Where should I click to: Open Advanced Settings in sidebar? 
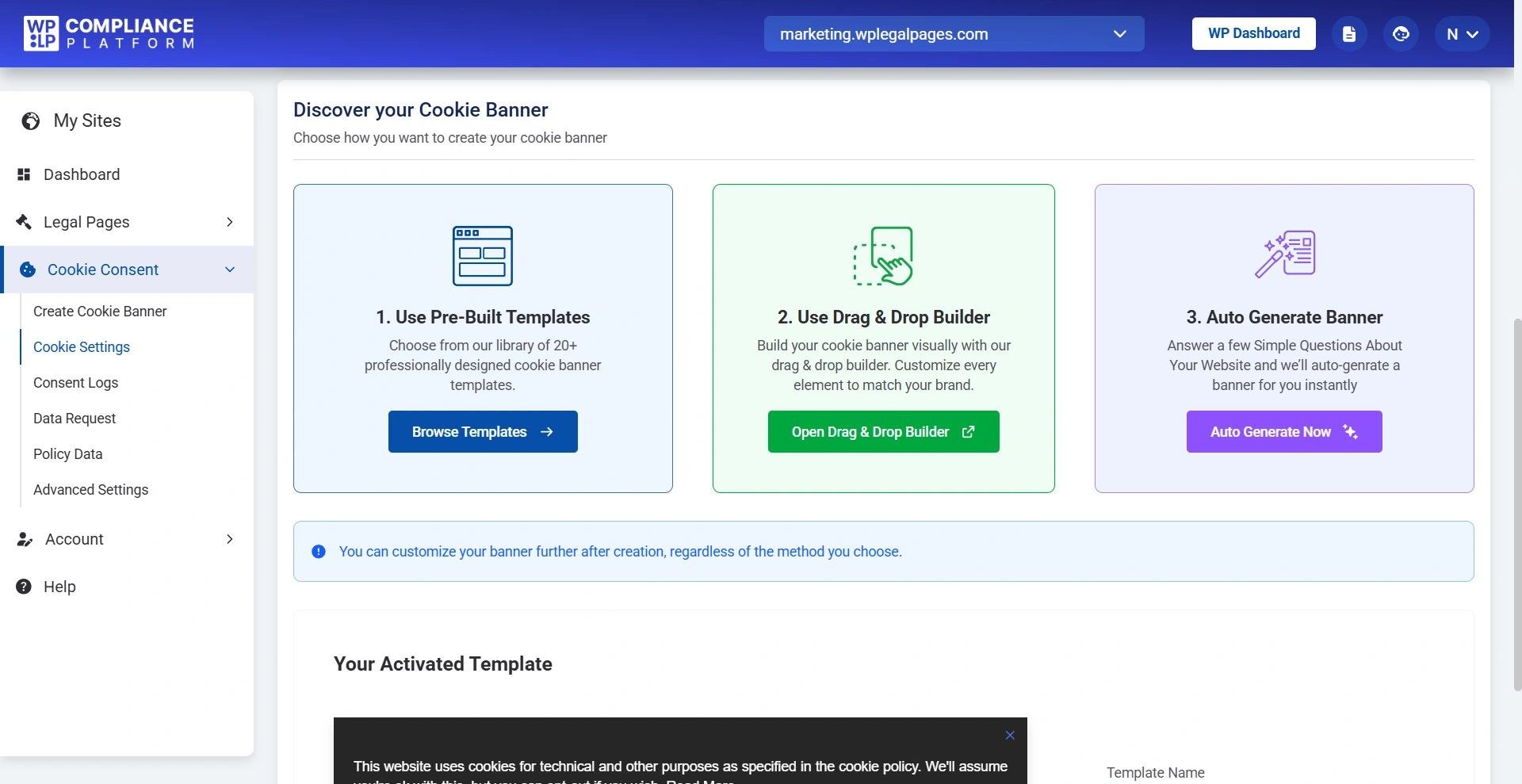coord(91,490)
